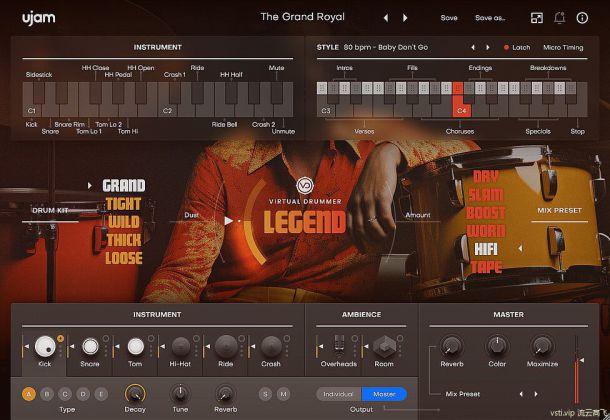
Task: Select next style arrow
Action: click(x=487, y=47)
